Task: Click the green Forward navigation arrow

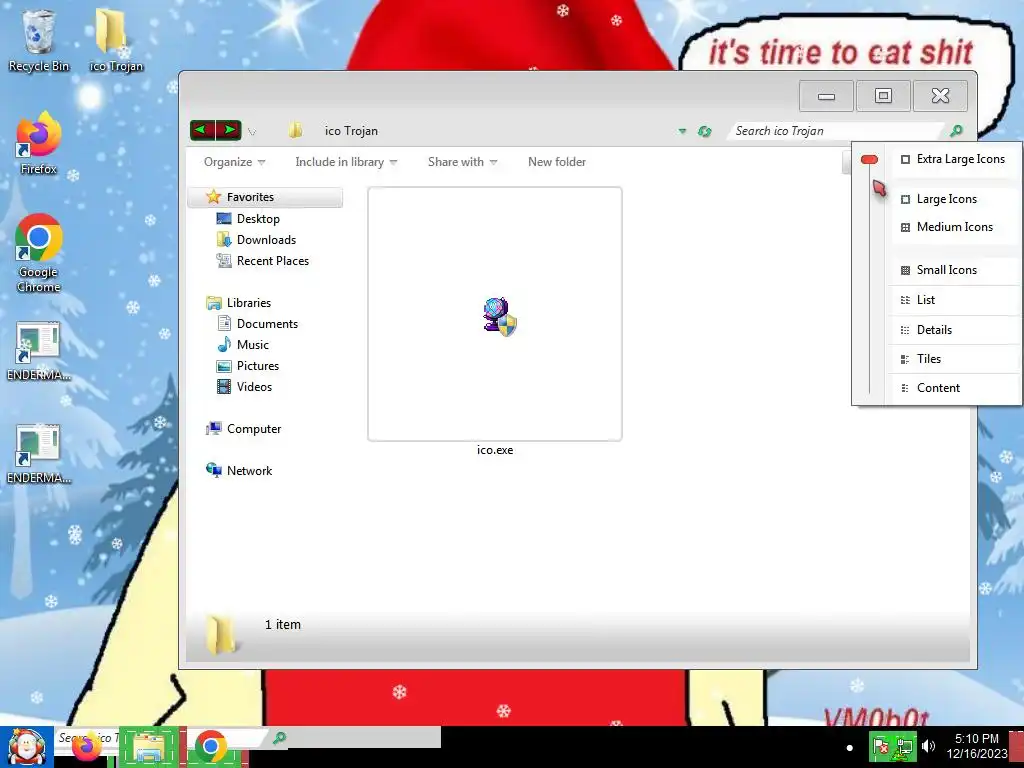Action: pos(229,131)
